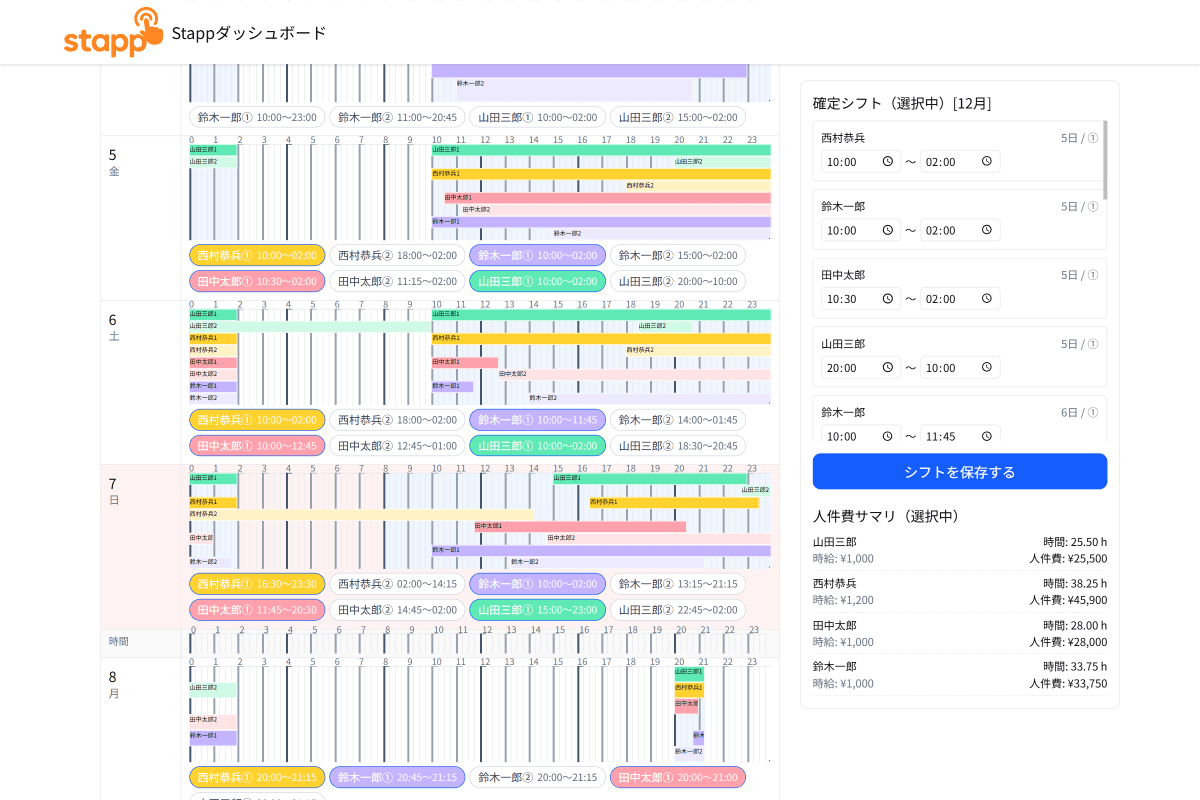Click the 確定シフト list scrollbar
This screenshot has height=800, width=1200.
pos(1105,160)
